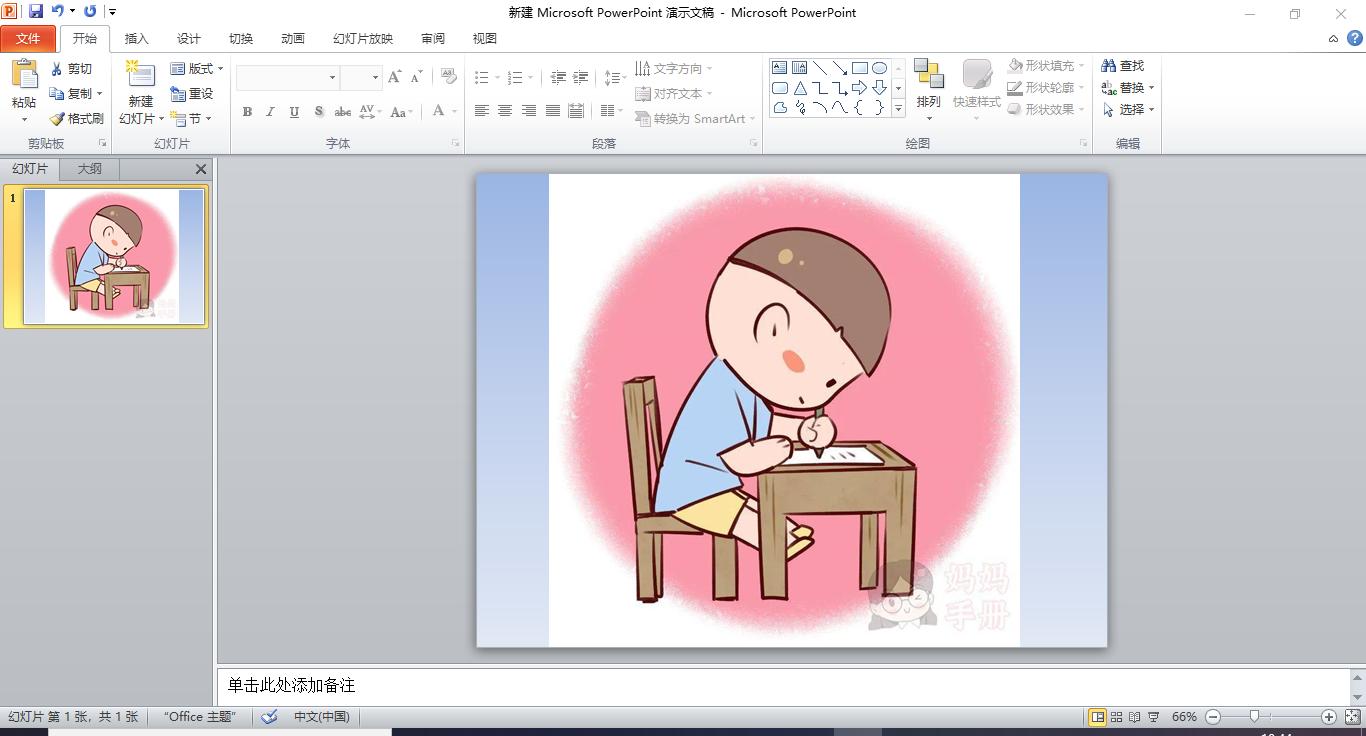Open the Find (查找) command
The height and width of the screenshot is (736, 1366).
pos(1122,64)
